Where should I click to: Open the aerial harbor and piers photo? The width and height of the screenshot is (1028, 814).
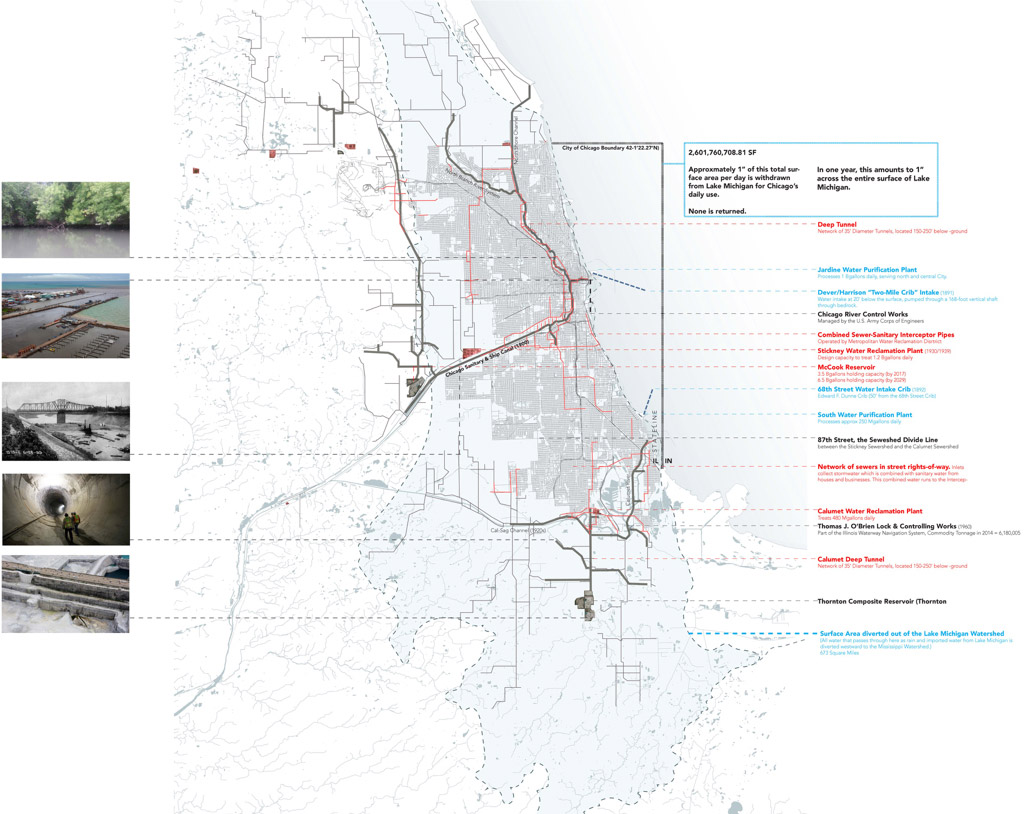point(66,316)
